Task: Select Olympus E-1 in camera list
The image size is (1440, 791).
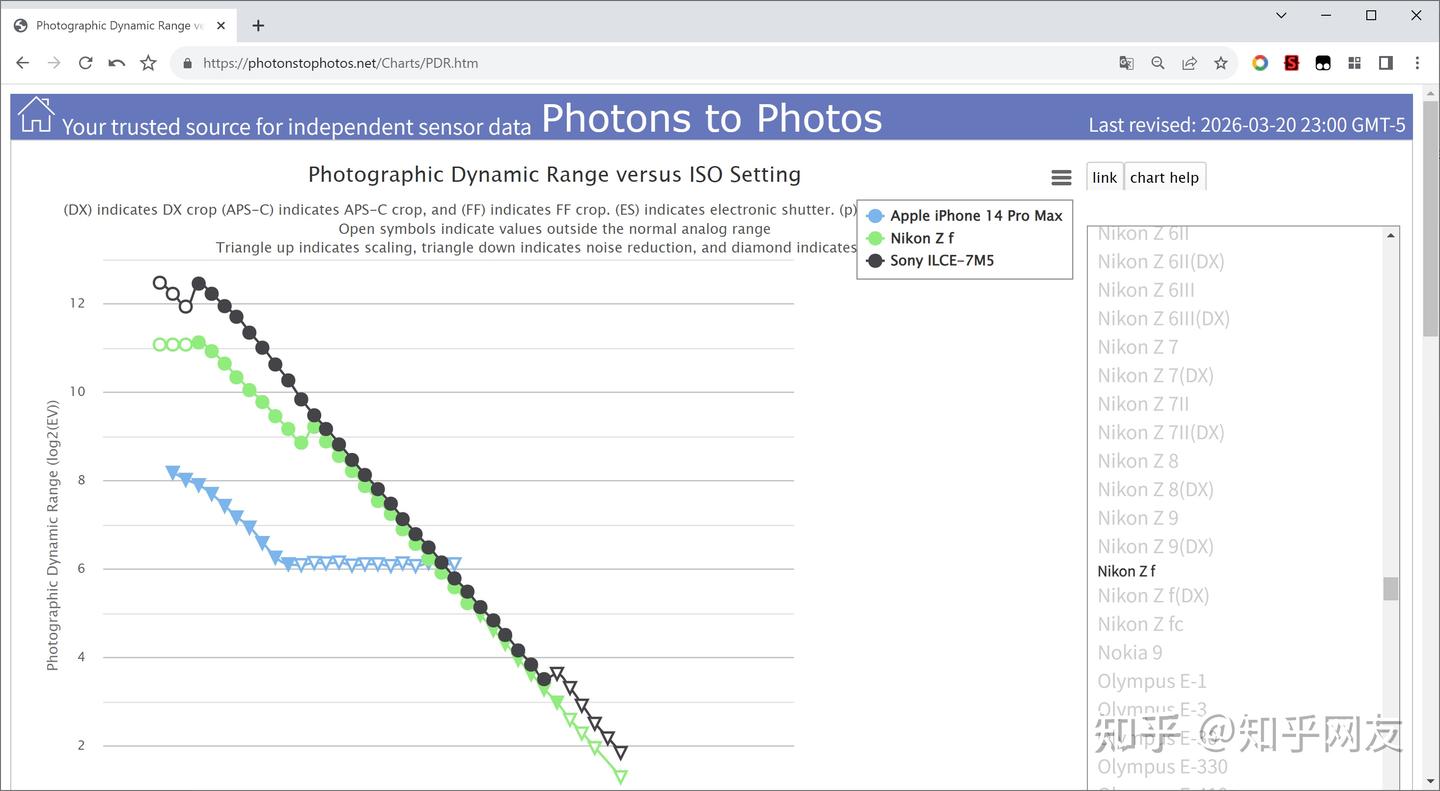Action: point(1152,681)
